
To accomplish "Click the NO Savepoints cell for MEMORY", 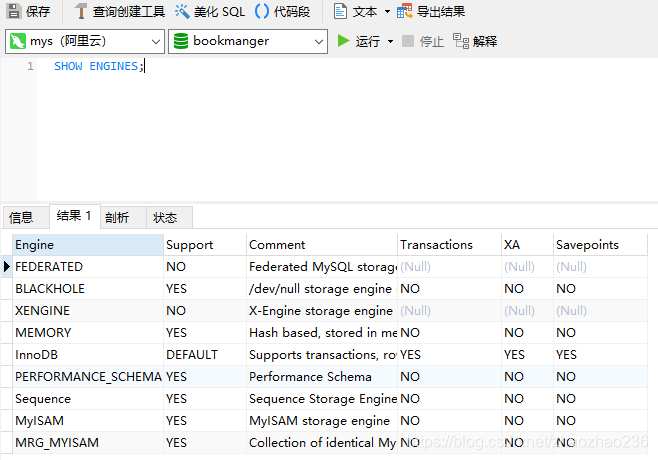I will click(x=601, y=333).
